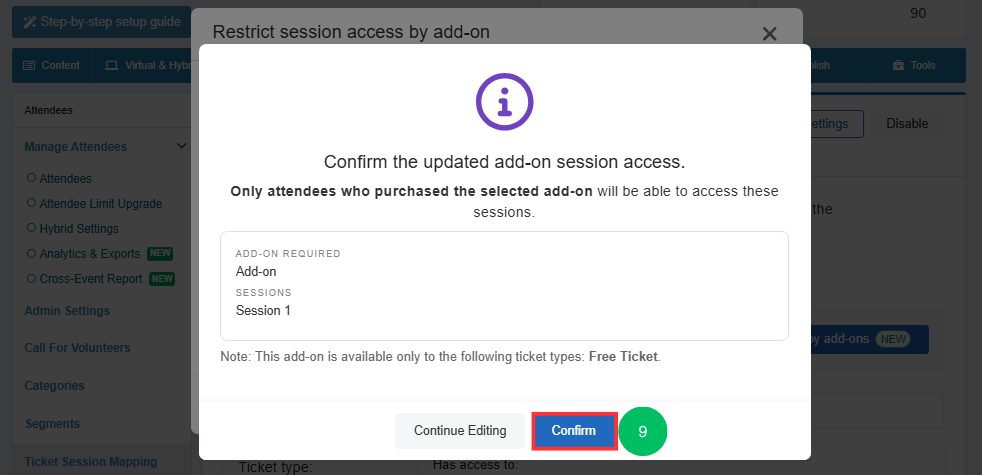Click the Tools briefcase icon

[x=899, y=65]
